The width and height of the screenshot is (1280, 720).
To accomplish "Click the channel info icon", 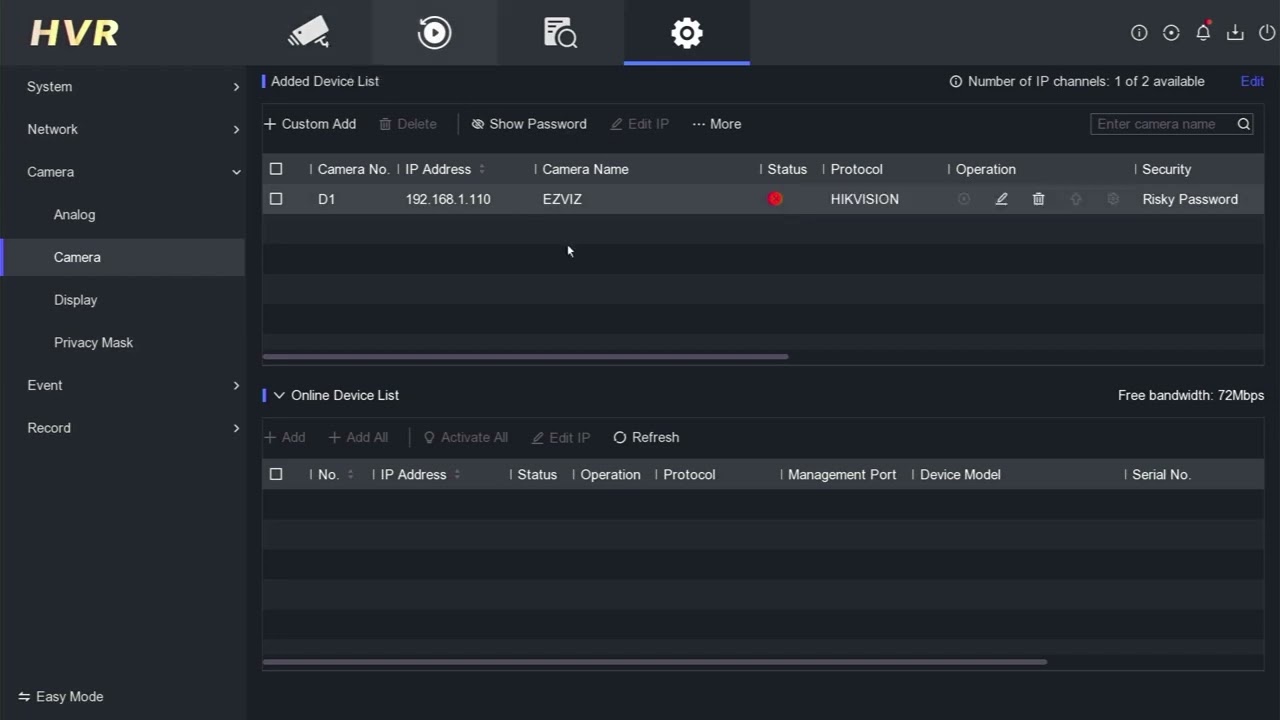I will [x=956, y=82].
